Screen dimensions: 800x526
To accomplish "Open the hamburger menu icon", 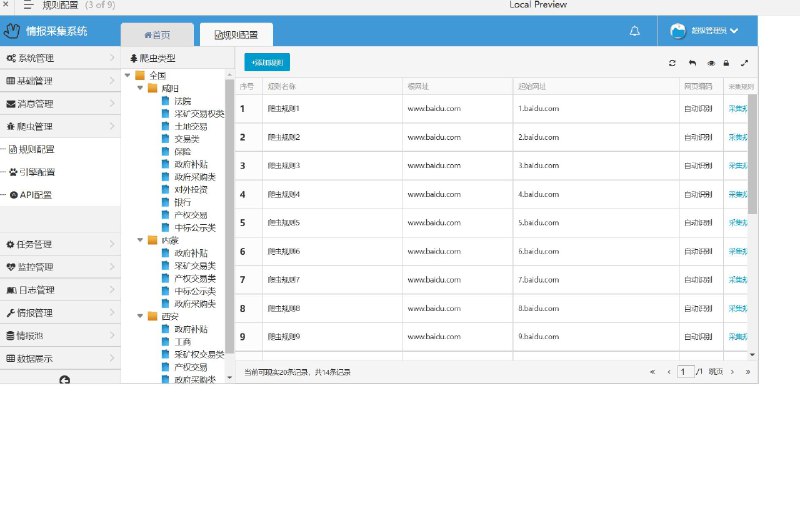I will click(29, 5).
